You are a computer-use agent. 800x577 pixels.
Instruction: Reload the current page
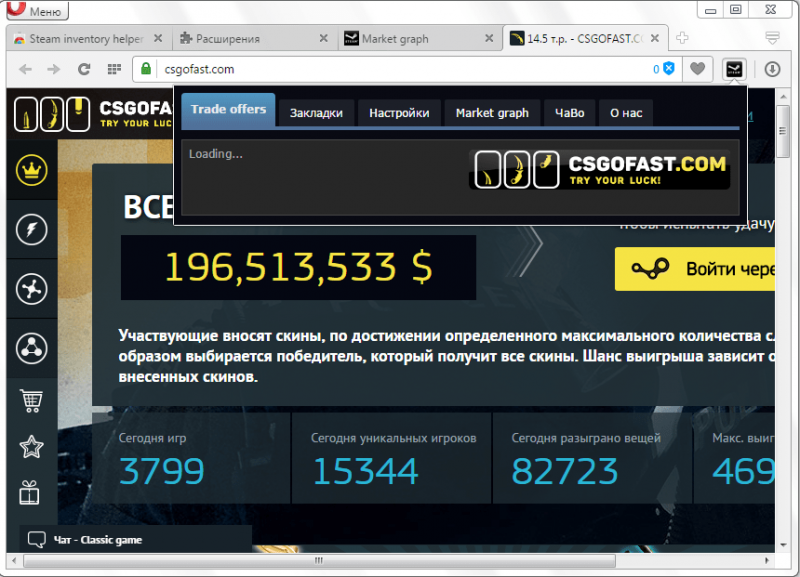click(x=84, y=69)
